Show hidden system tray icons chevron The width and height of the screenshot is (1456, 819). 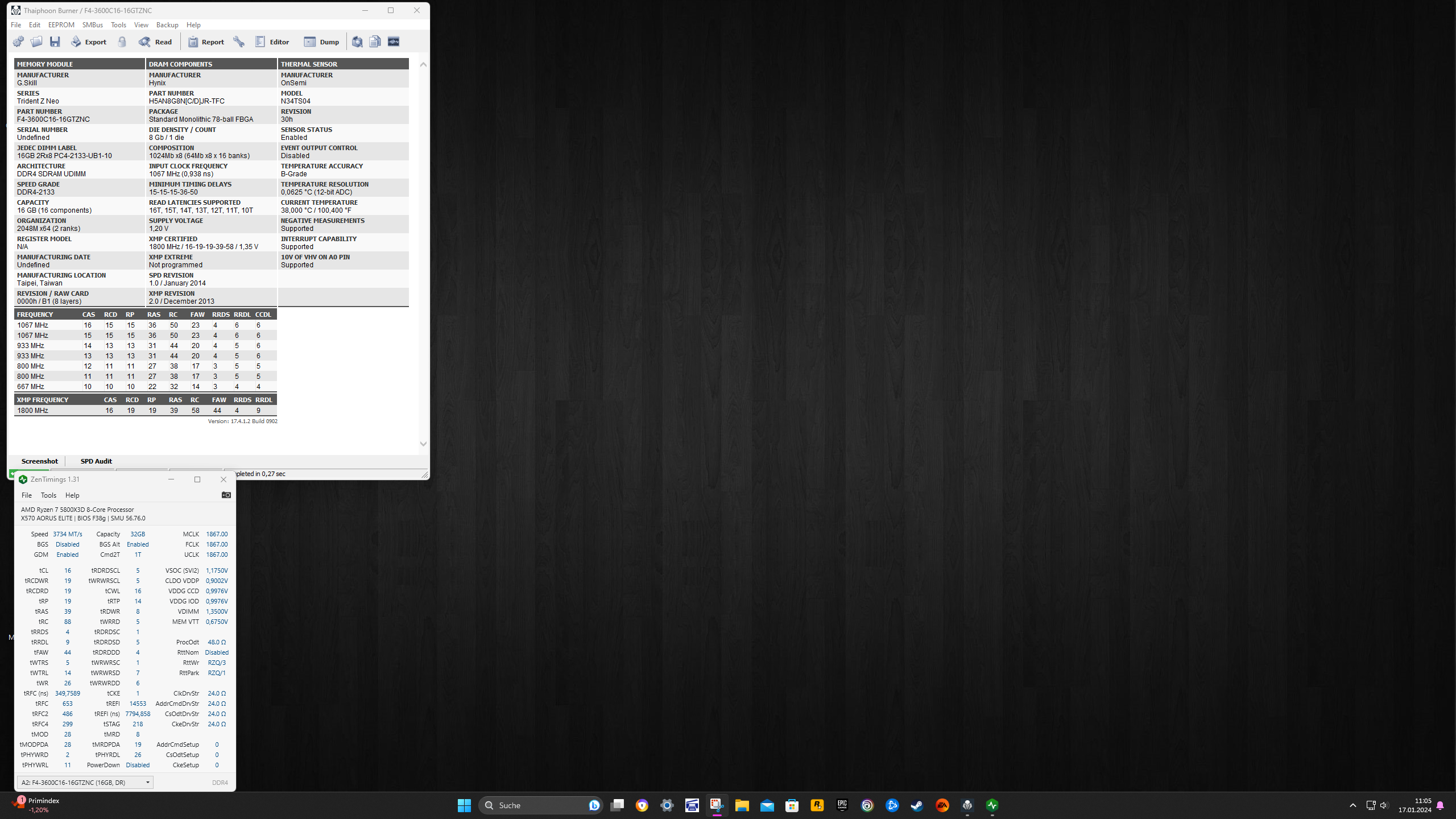click(1352, 805)
